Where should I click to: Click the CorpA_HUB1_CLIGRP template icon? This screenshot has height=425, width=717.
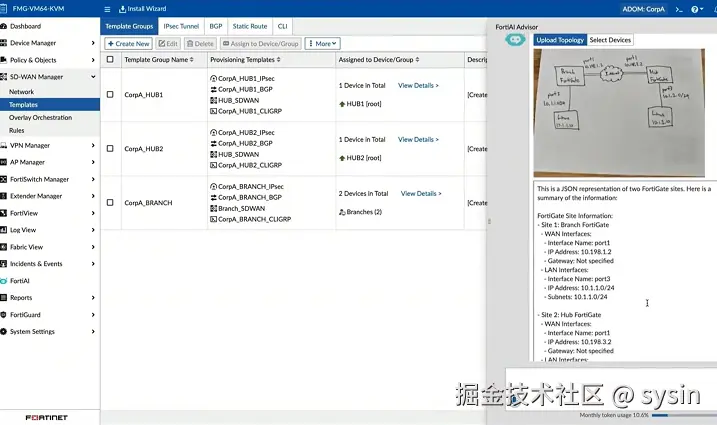pyautogui.click(x=213, y=111)
